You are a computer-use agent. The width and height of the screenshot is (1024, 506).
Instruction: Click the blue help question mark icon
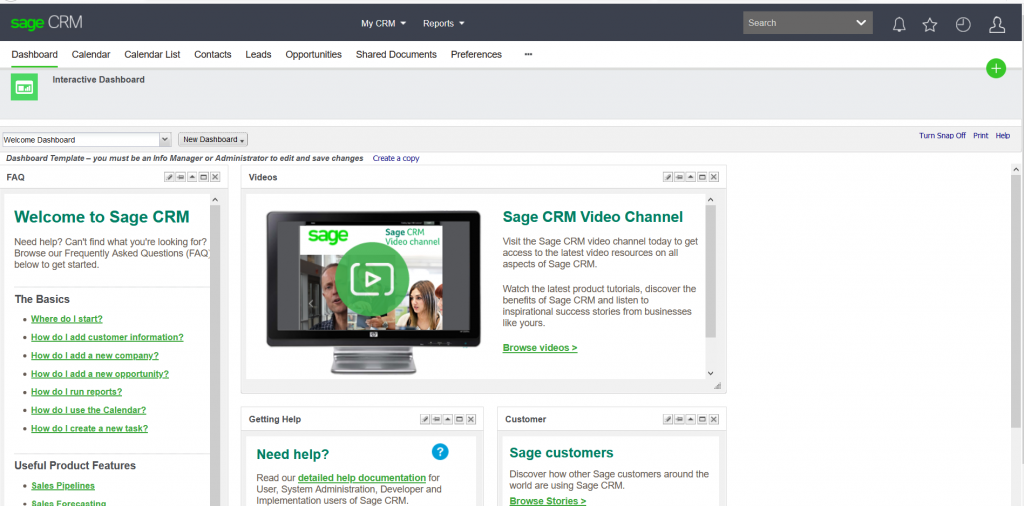click(x=440, y=452)
